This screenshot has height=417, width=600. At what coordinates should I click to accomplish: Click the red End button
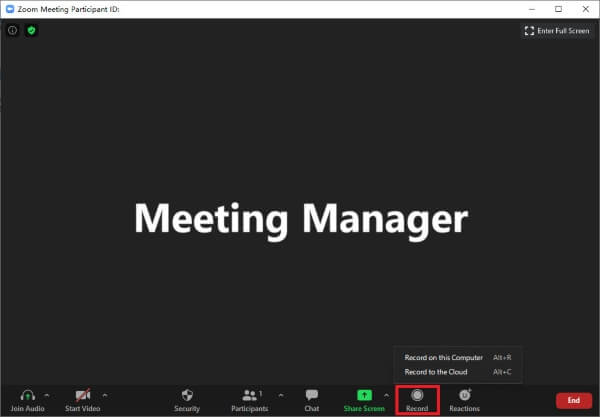pyautogui.click(x=573, y=400)
